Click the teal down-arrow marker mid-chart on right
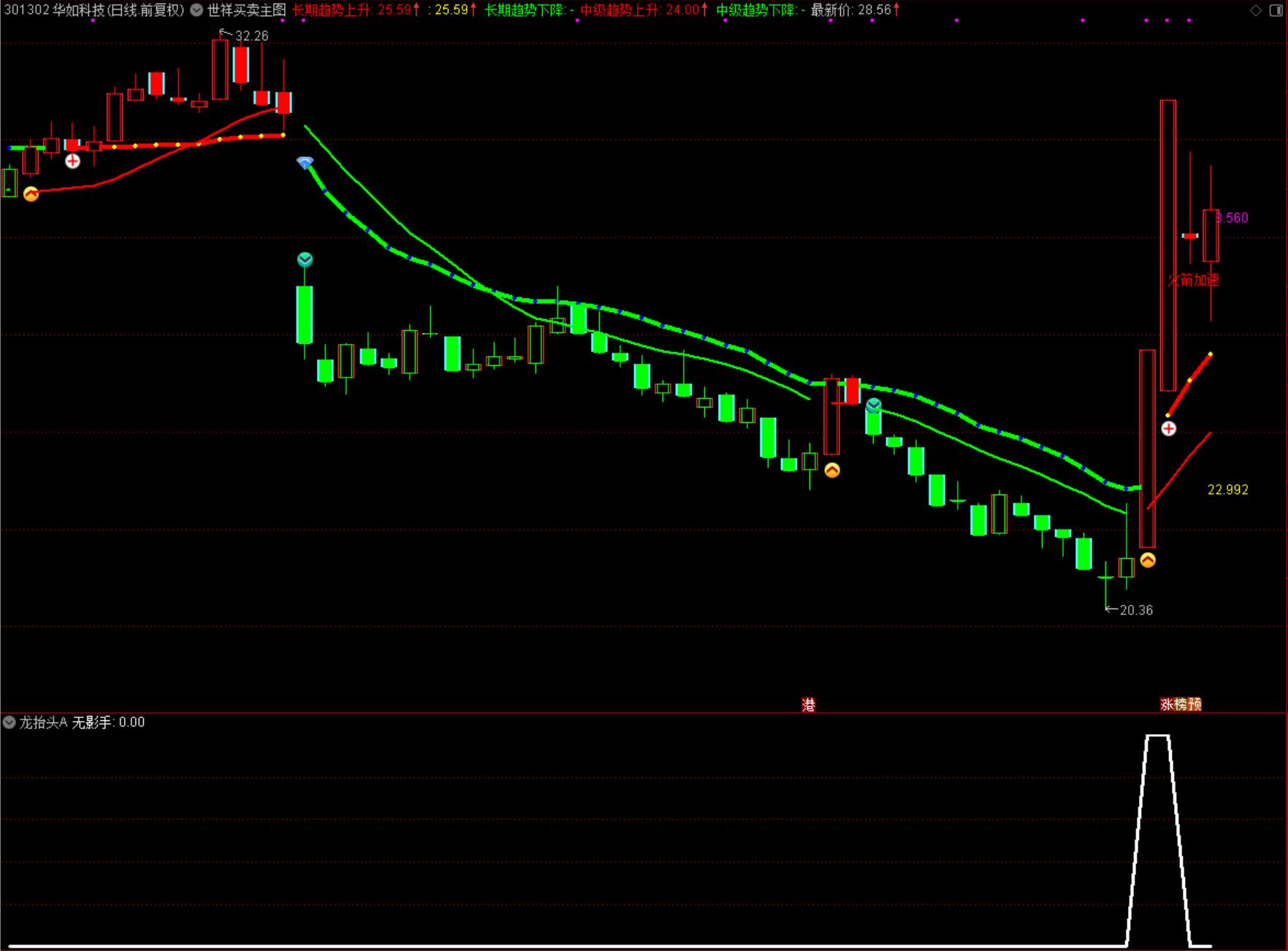The image size is (1288, 951). pyautogui.click(x=874, y=405)
